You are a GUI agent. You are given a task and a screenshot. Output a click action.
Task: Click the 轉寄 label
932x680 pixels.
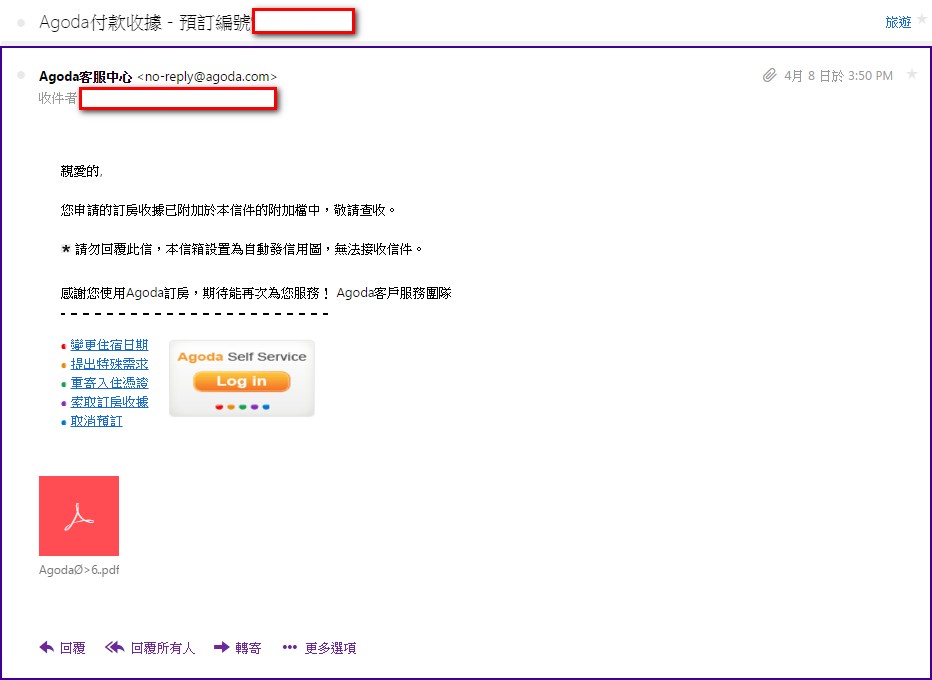click(248, 648)
